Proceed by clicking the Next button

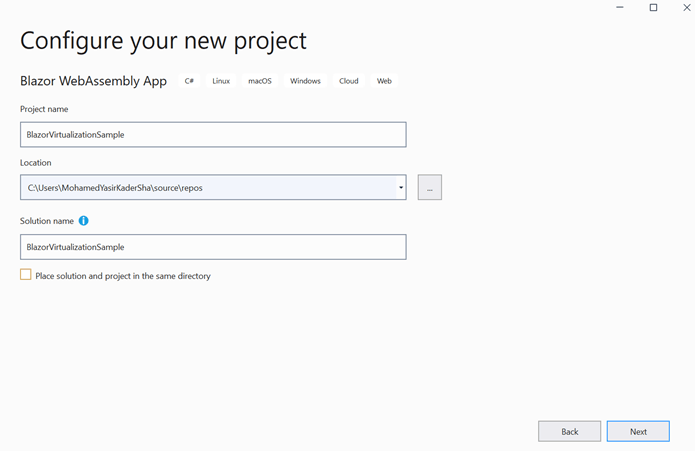[638, 431]
